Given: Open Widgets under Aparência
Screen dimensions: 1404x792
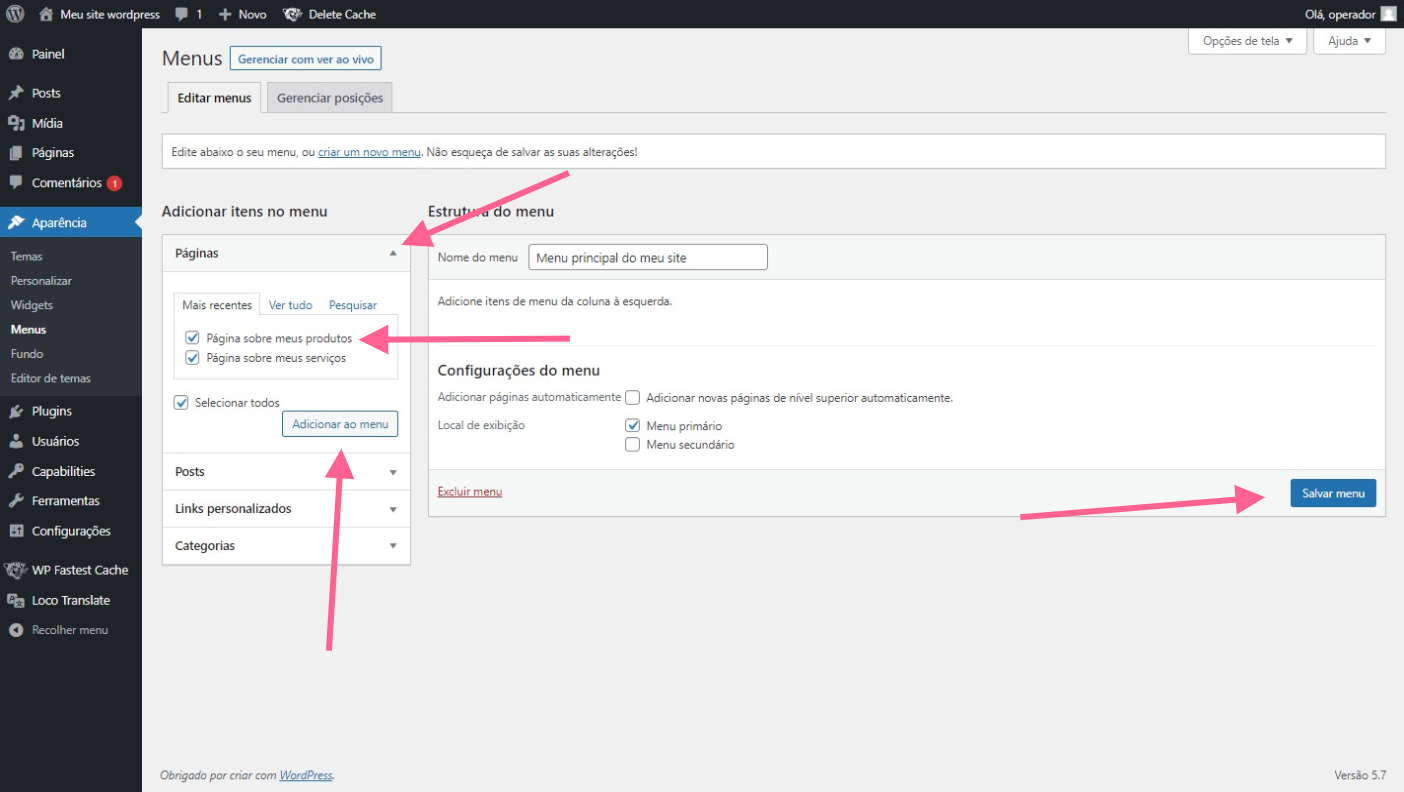Looking at the screenshot, I should pos(32,305).
